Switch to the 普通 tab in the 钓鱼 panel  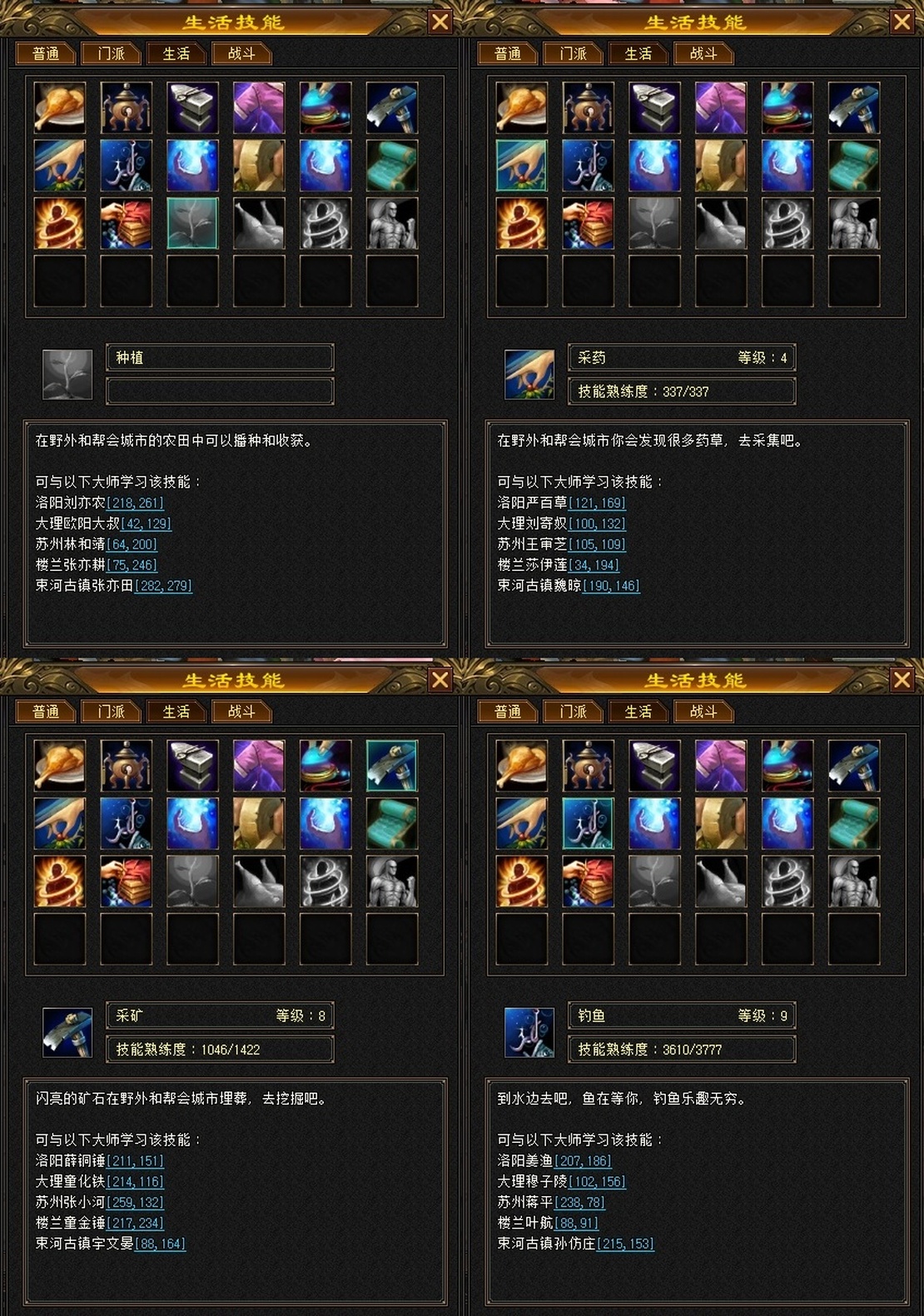(509, 712)
